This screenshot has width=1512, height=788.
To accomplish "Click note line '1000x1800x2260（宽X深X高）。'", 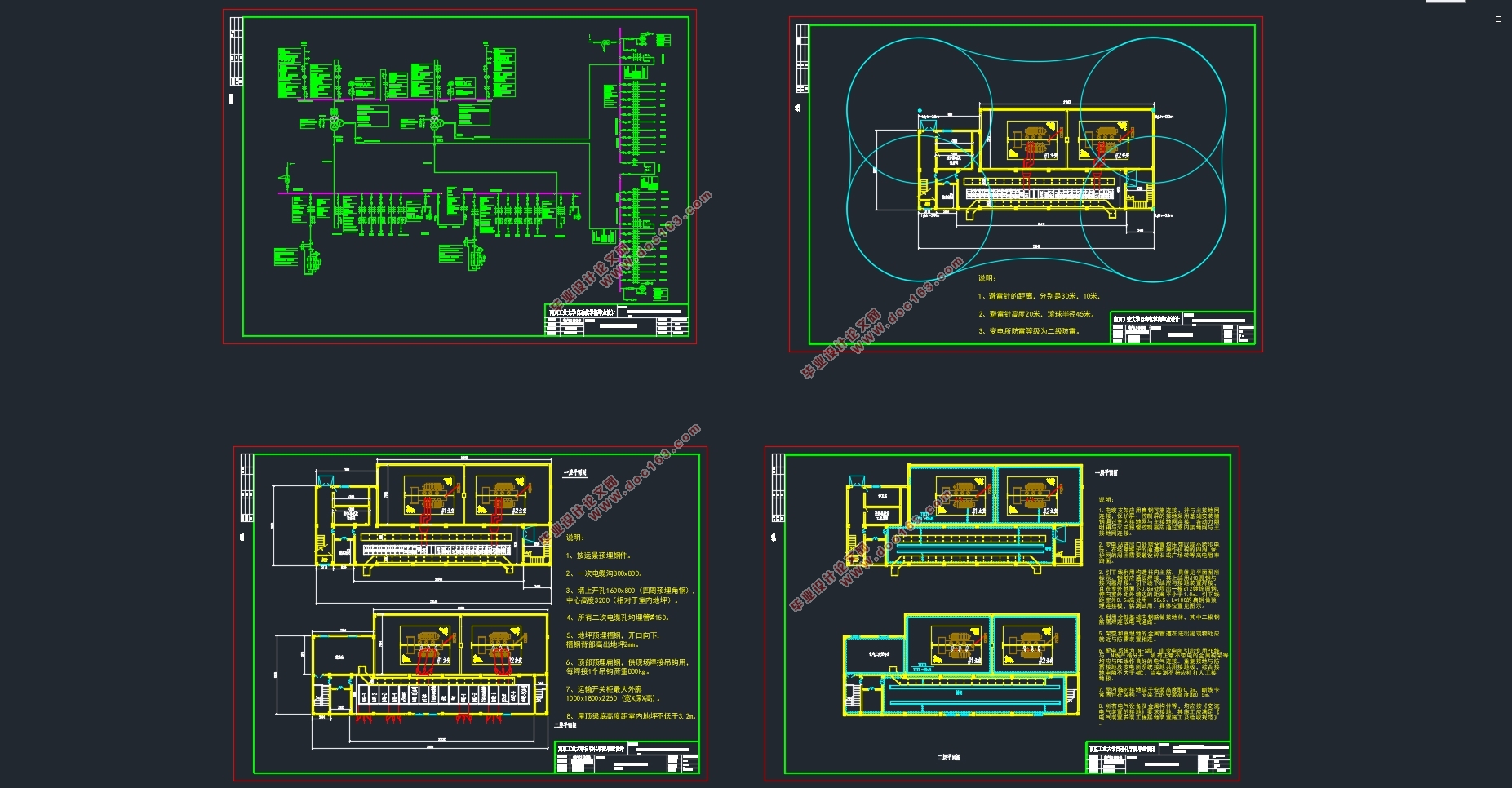I will [614, 698].
